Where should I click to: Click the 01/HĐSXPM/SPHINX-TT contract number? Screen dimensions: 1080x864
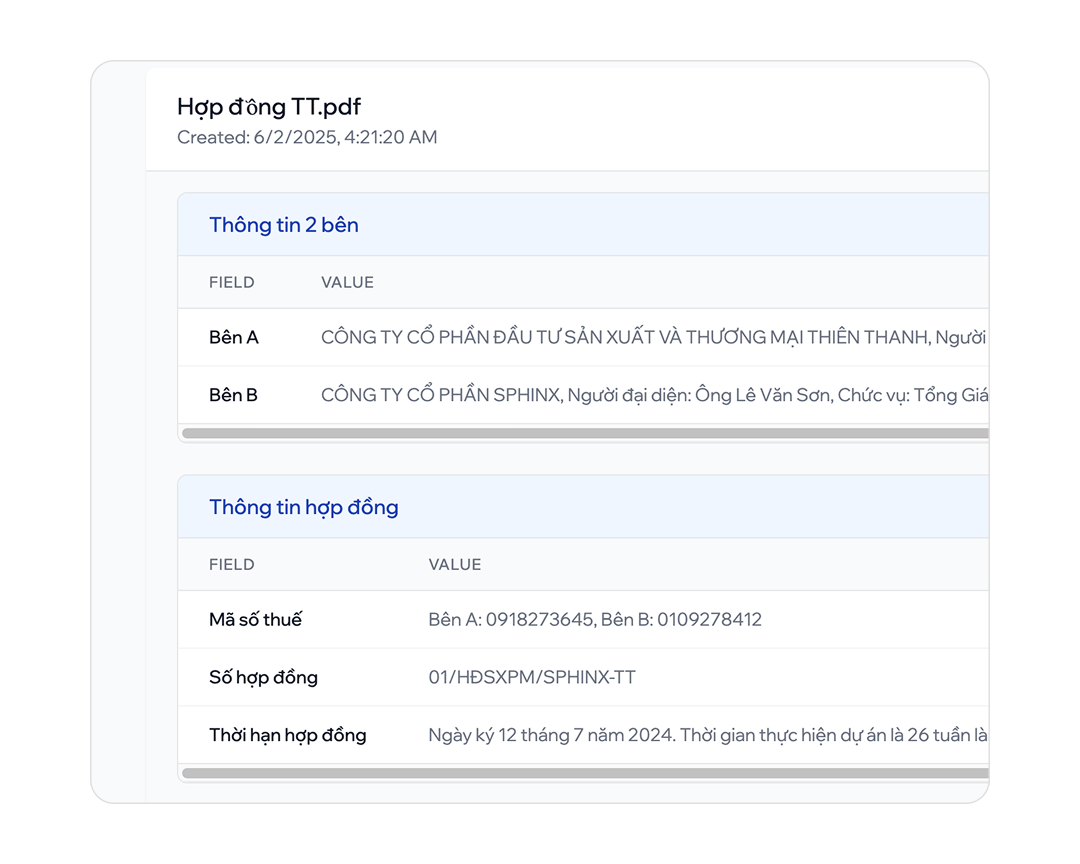[x=532, y=677]
